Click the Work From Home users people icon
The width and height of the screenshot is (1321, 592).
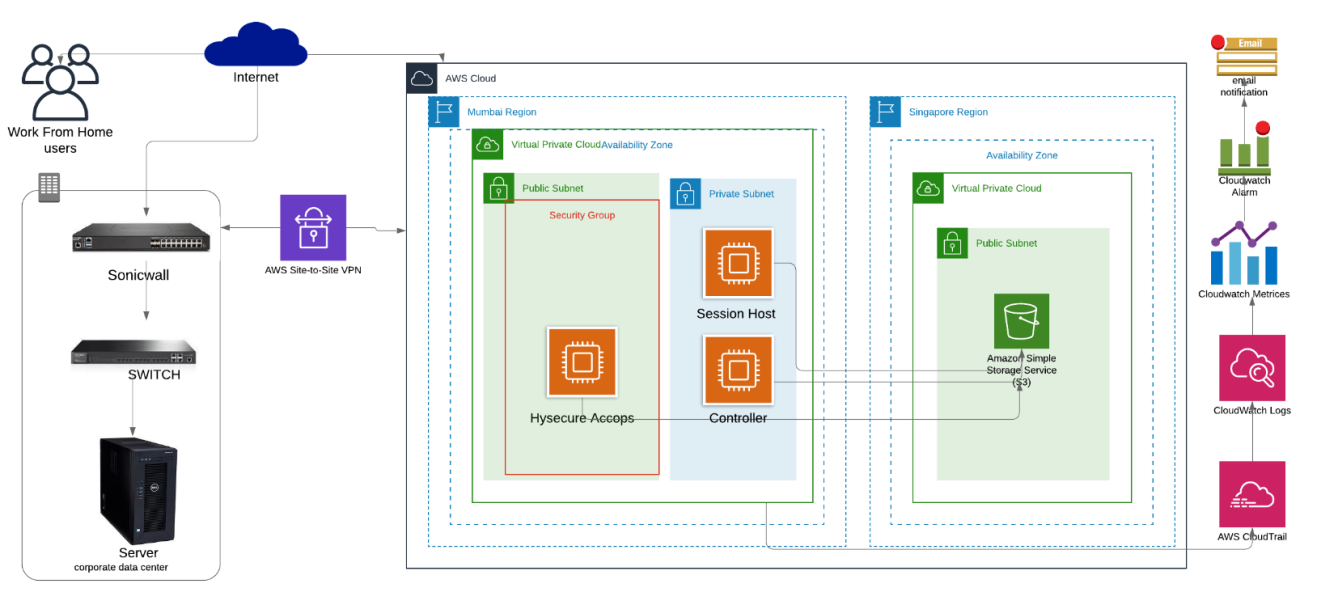click(x=61, y=82)
